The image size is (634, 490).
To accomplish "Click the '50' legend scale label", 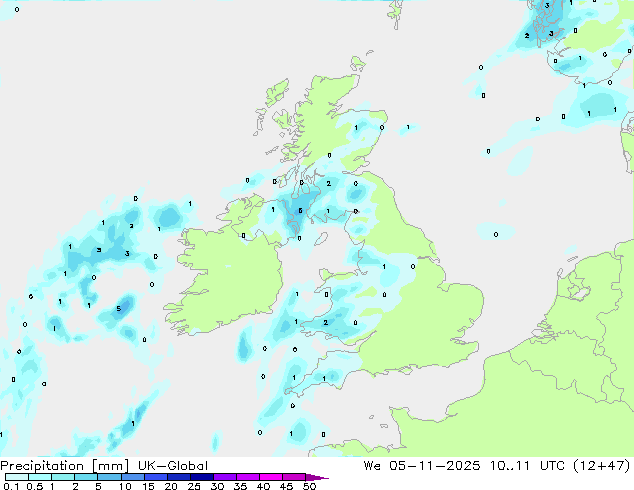I will [x=309, y=486].
